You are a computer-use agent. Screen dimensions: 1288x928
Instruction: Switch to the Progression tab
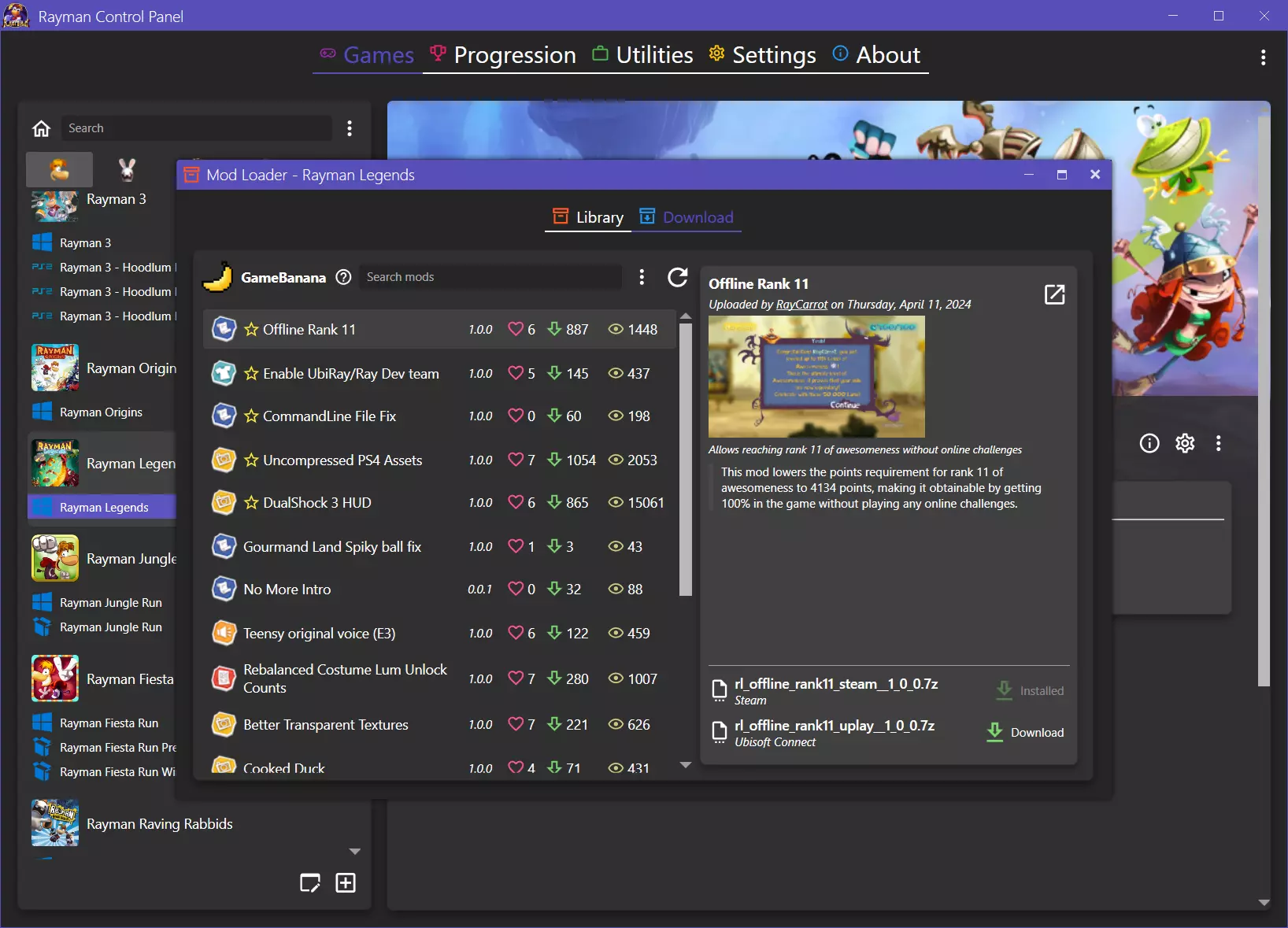503,55
